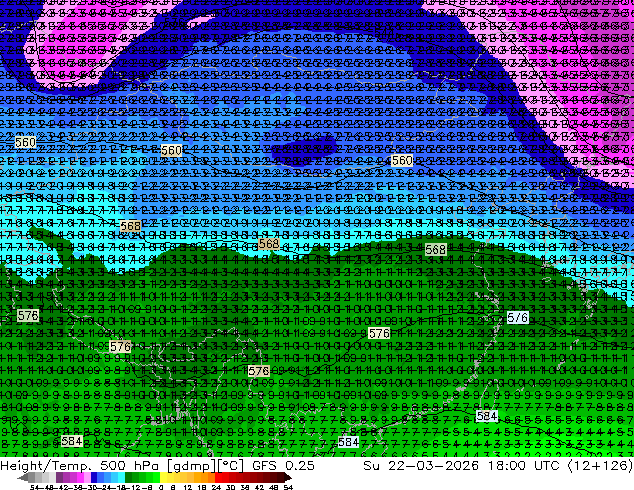Click the rightmost '576' contour label

point(518,317)
